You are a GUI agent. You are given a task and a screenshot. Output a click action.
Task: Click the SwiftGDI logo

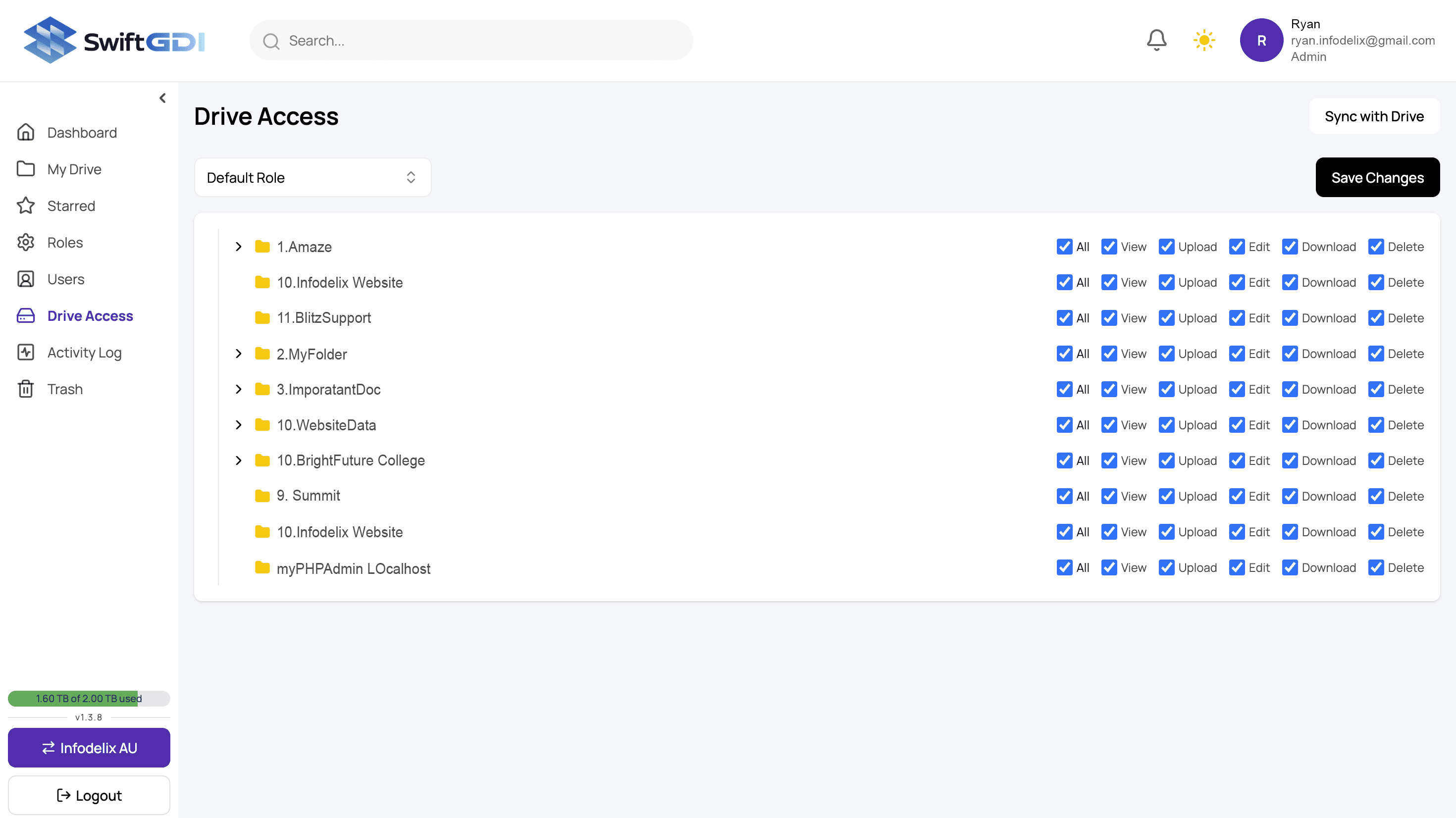(113, 40)
